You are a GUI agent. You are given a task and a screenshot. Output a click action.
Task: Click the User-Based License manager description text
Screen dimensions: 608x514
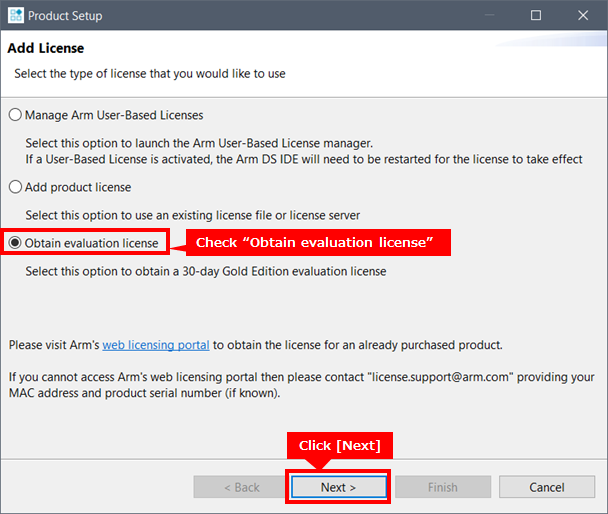point(200,143)
